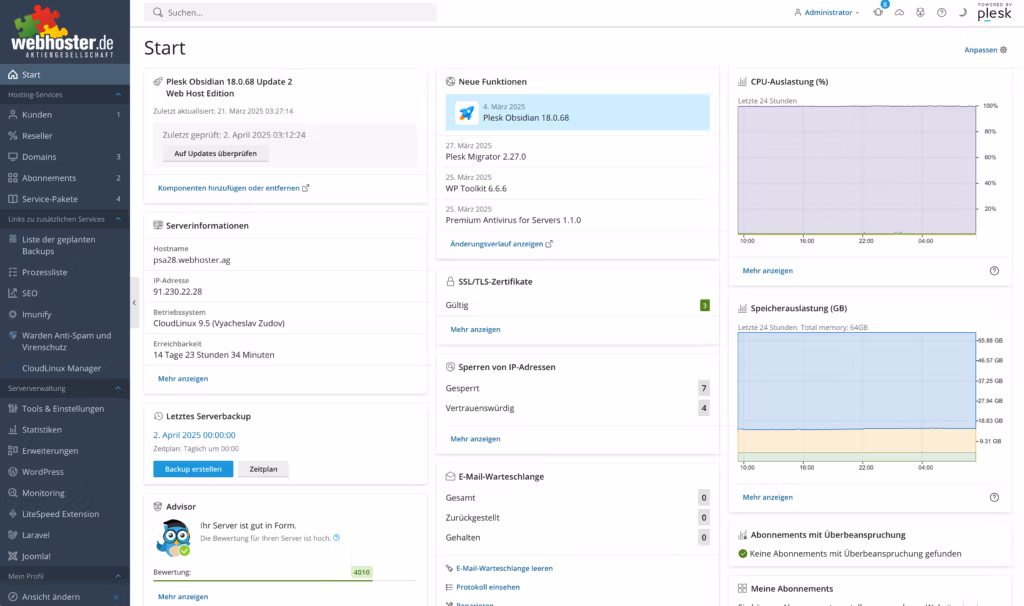
Task: Click the Speicherauslastung memory chart
Action: click(857, 396)
